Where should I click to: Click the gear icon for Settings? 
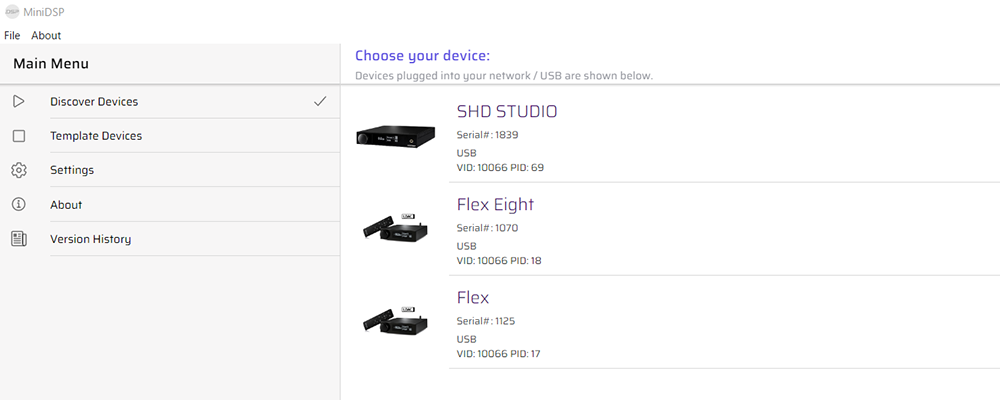pos(19,170)
